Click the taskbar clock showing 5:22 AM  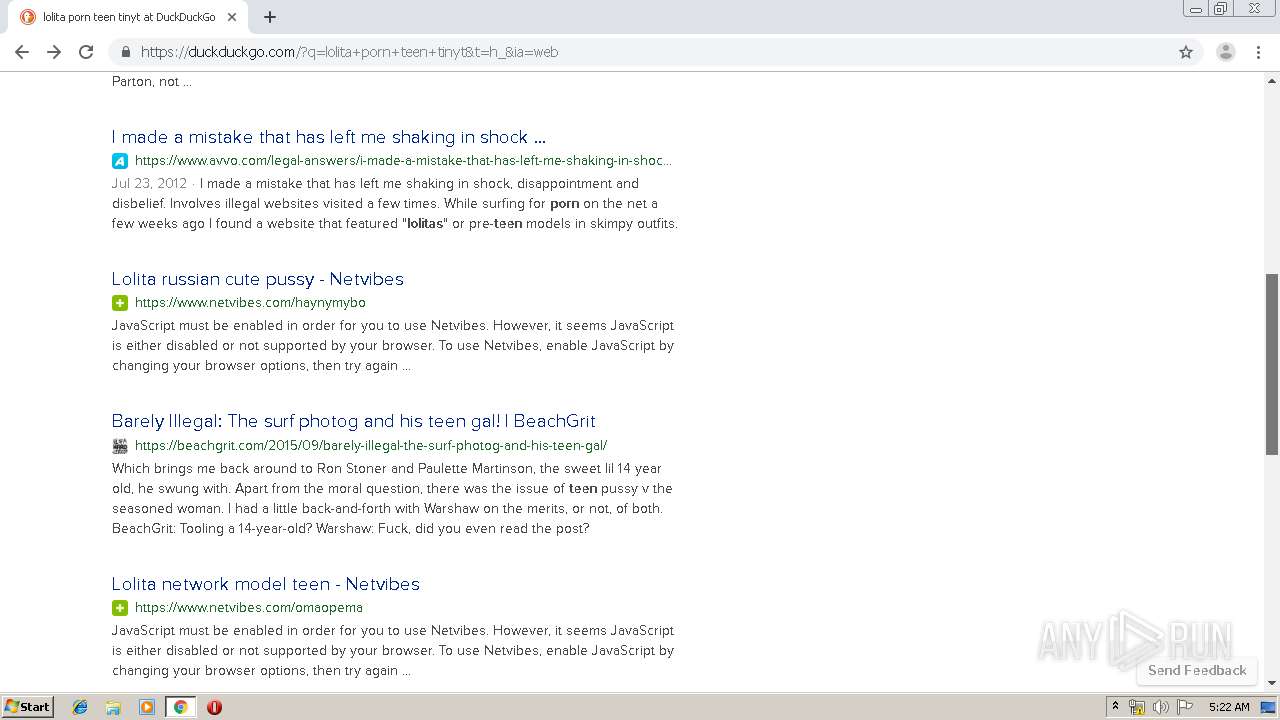(x=1229, y=707)
